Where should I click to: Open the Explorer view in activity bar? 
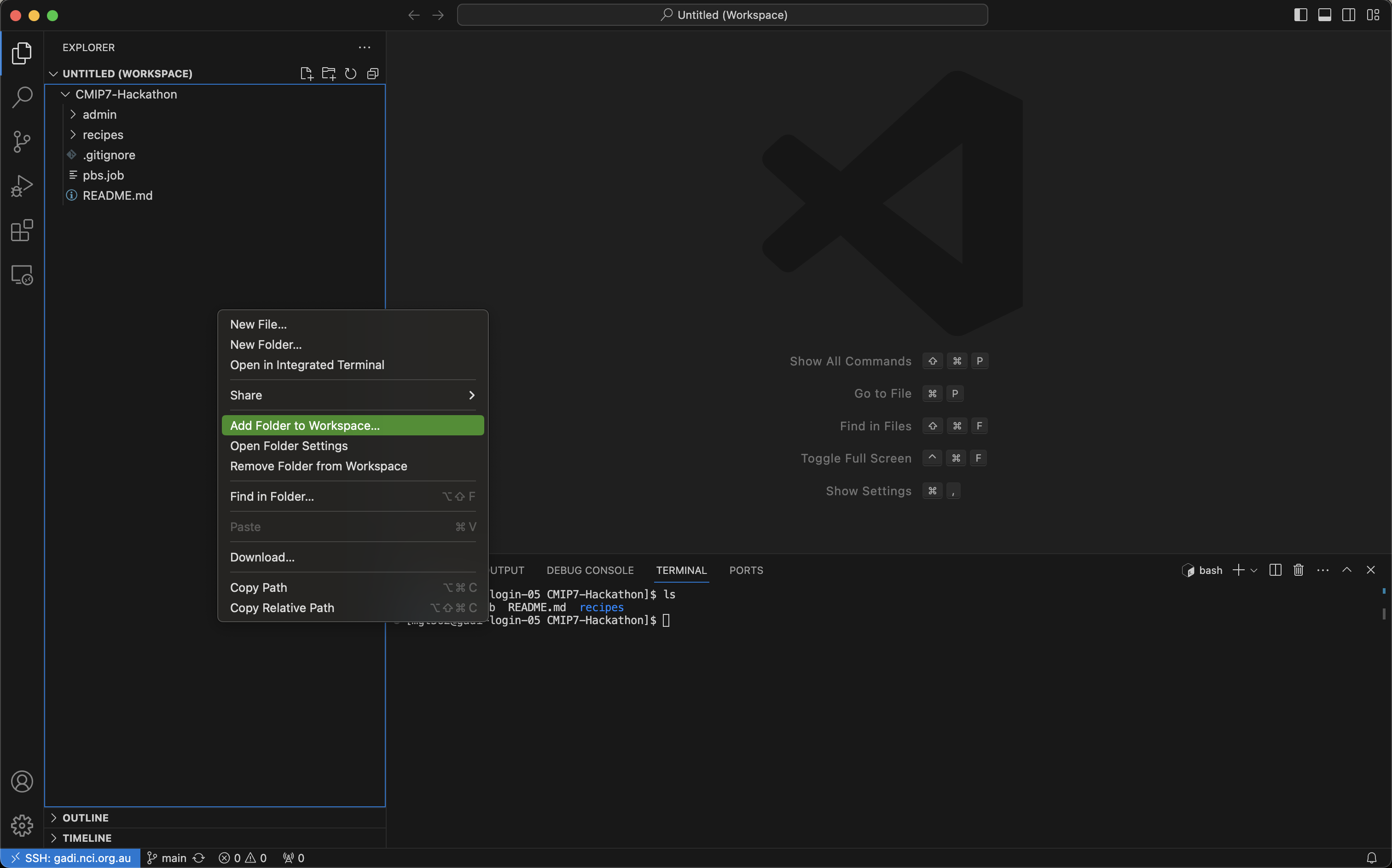(x=22, y=53)
